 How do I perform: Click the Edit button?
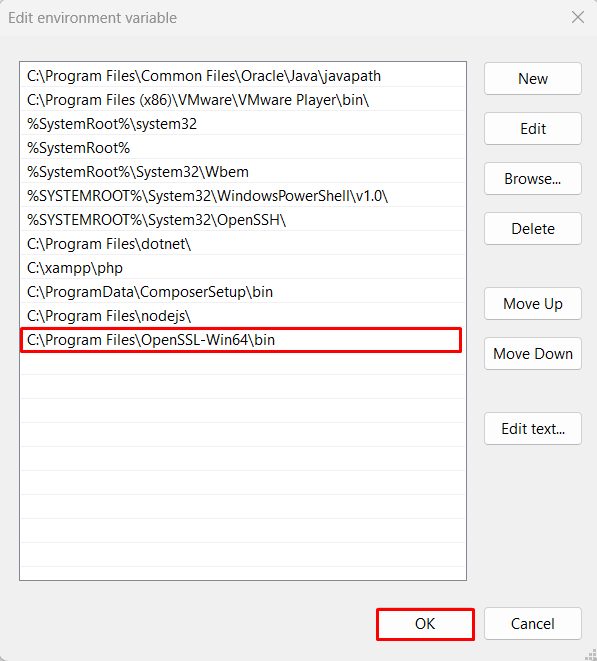point(533,129)
